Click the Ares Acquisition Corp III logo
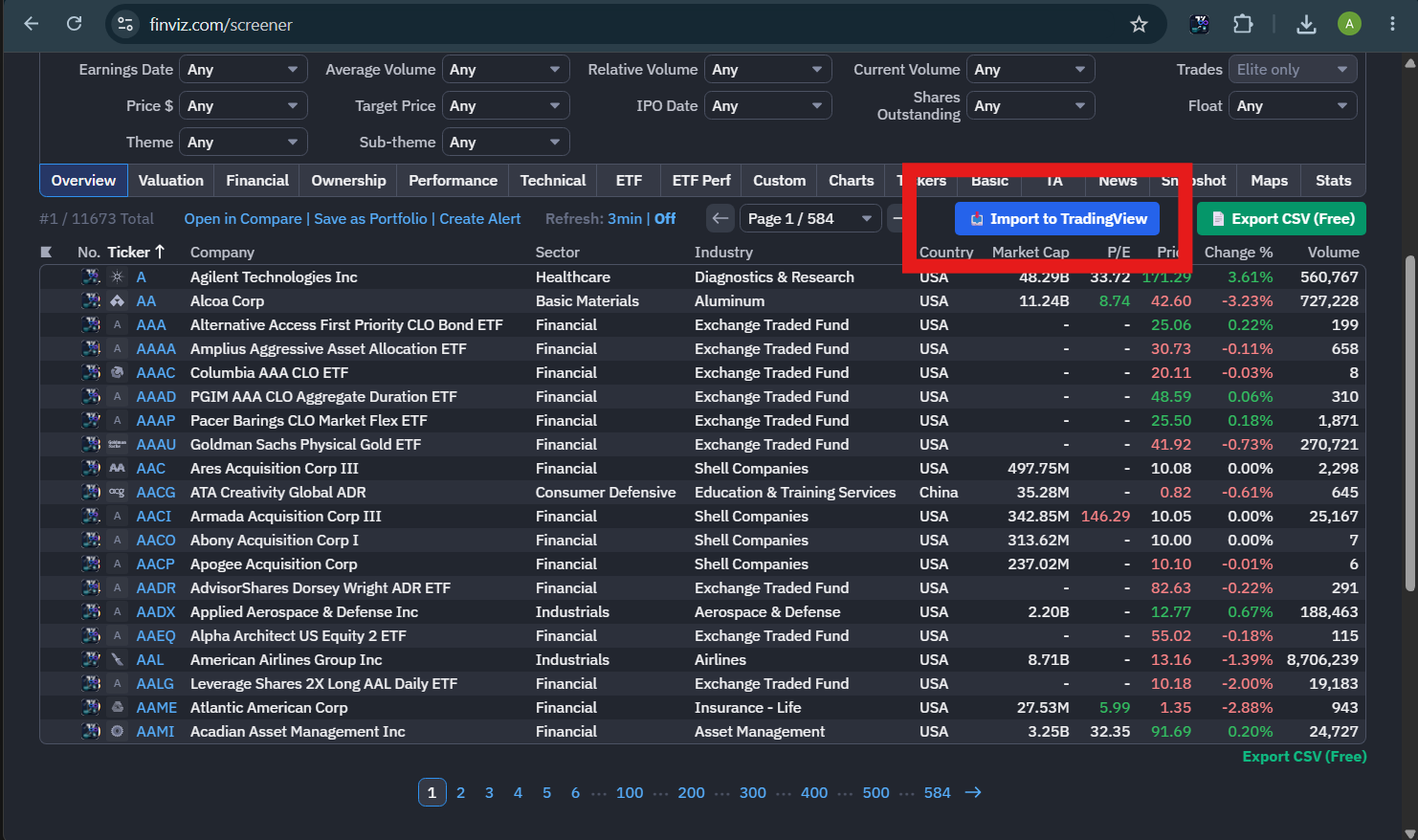The height and width of the screenshot is (840, 1418). 118,468
